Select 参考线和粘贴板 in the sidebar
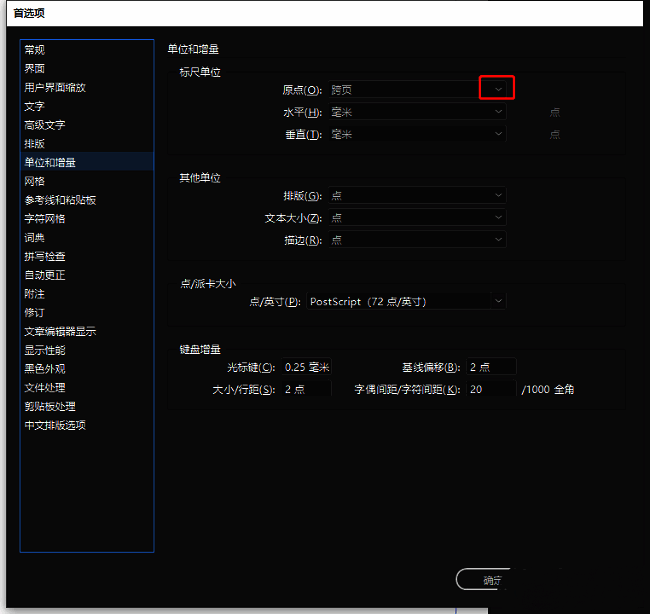The image size is (650, 614). tap(60, 200)
